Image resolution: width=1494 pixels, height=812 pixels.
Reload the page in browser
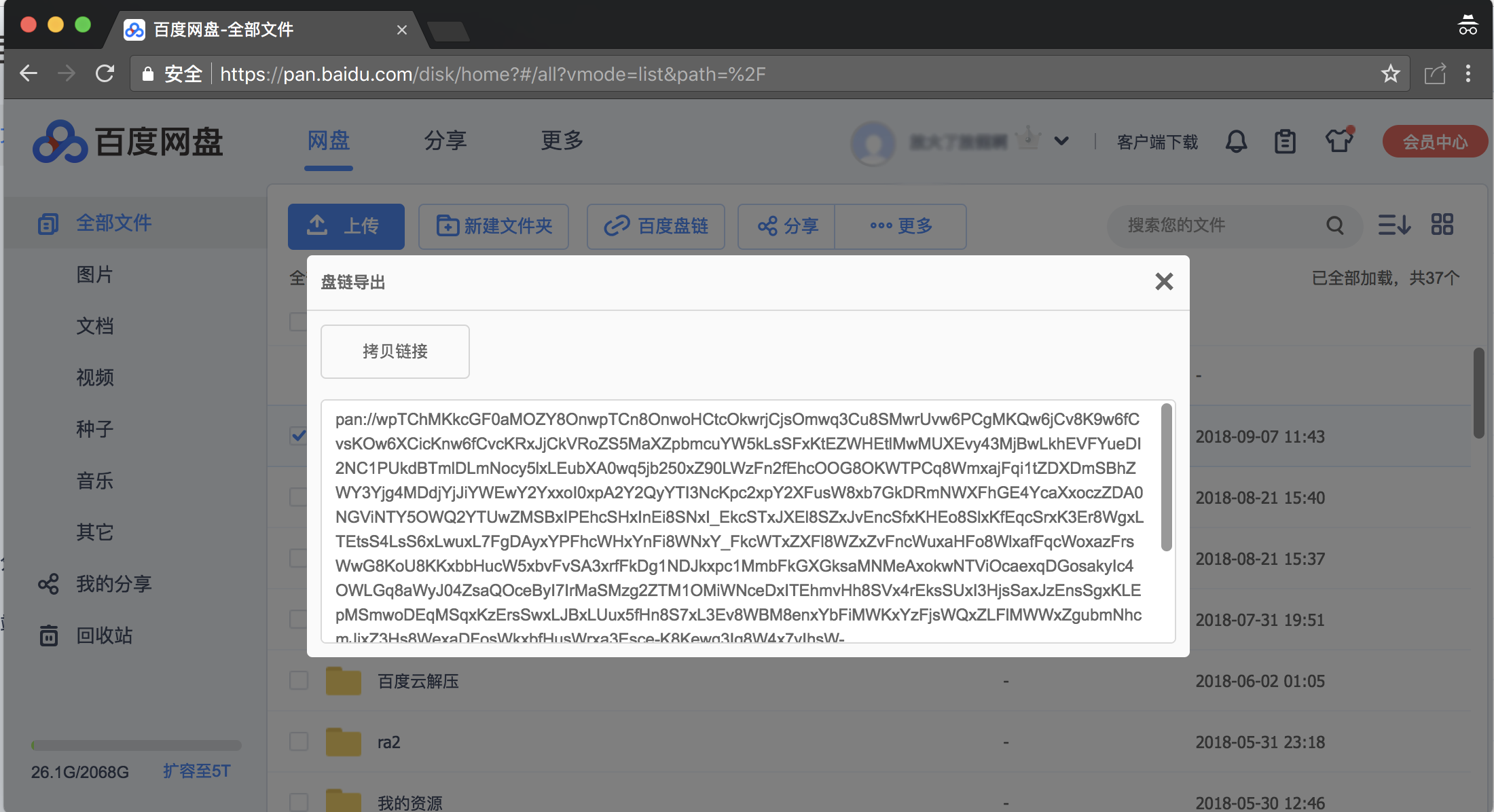pyautogui.click(x=105, y=73)
